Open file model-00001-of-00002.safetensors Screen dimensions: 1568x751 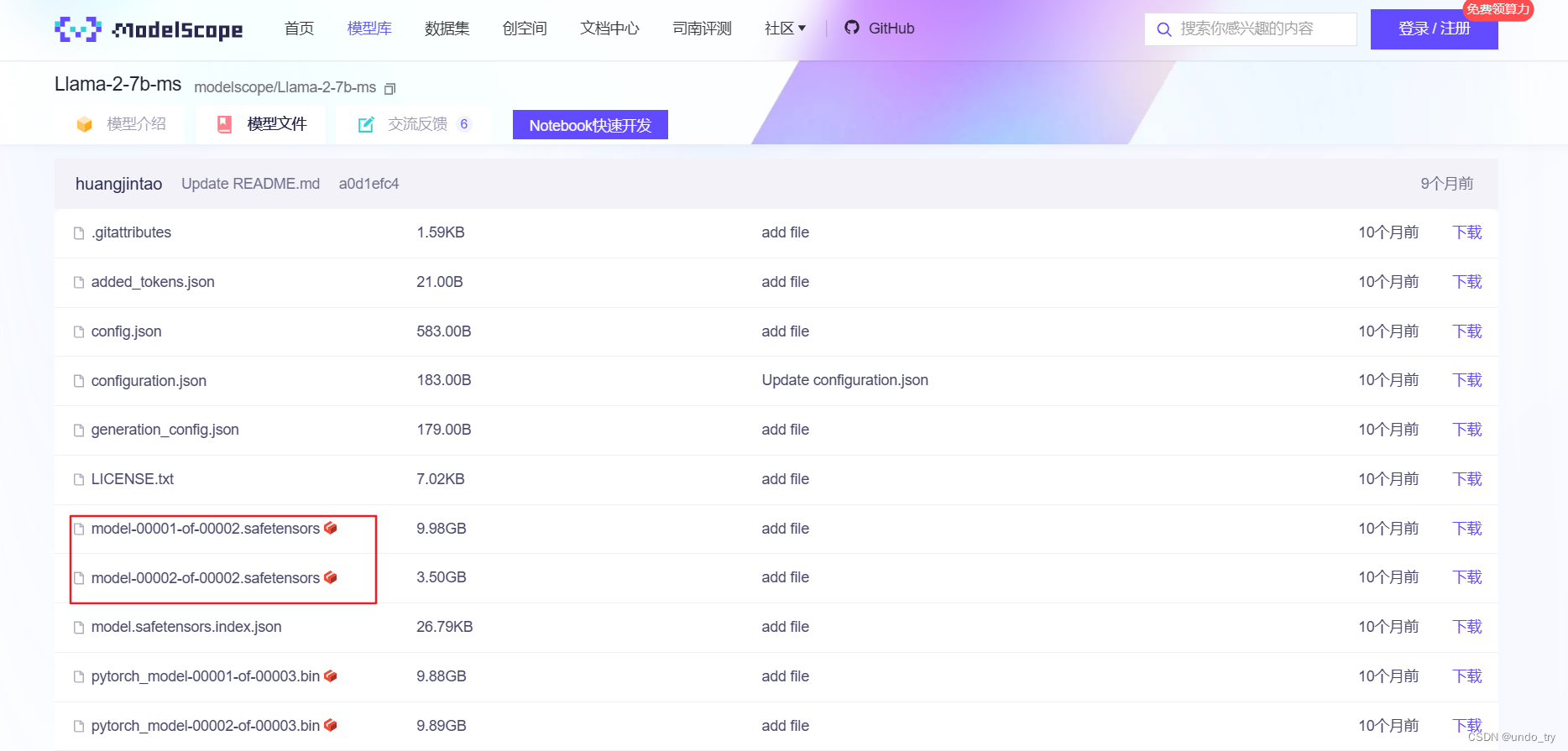(206, 529)
